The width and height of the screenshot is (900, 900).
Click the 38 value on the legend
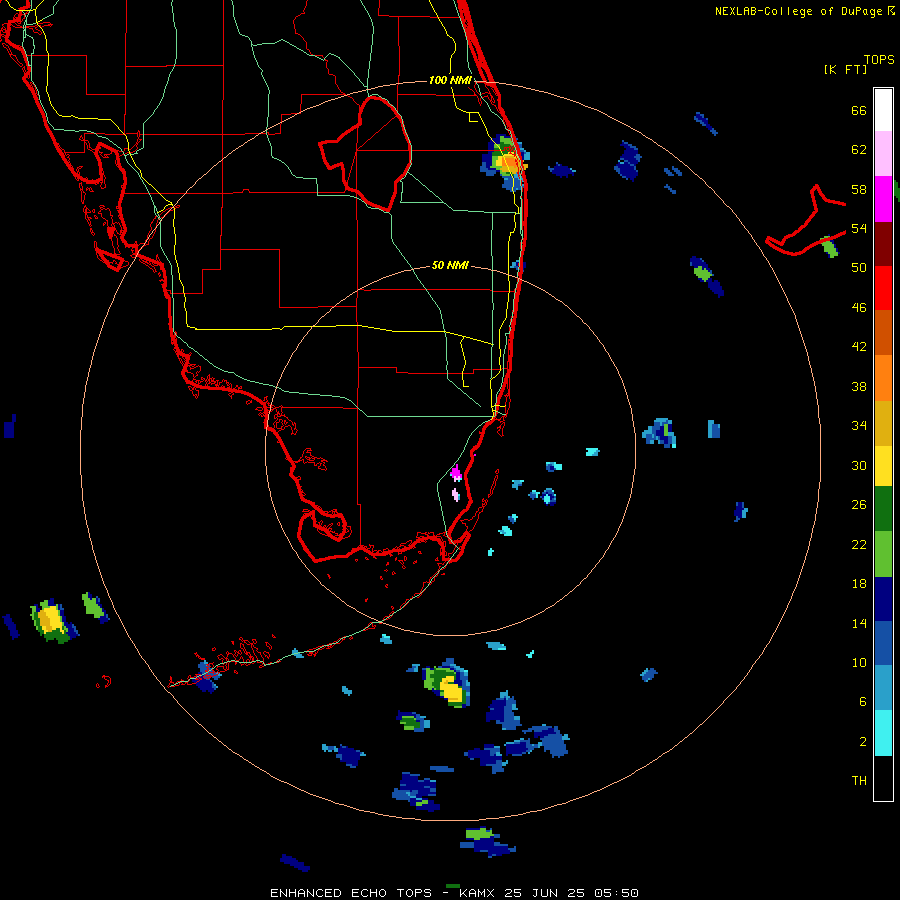[x=859, y=386]
